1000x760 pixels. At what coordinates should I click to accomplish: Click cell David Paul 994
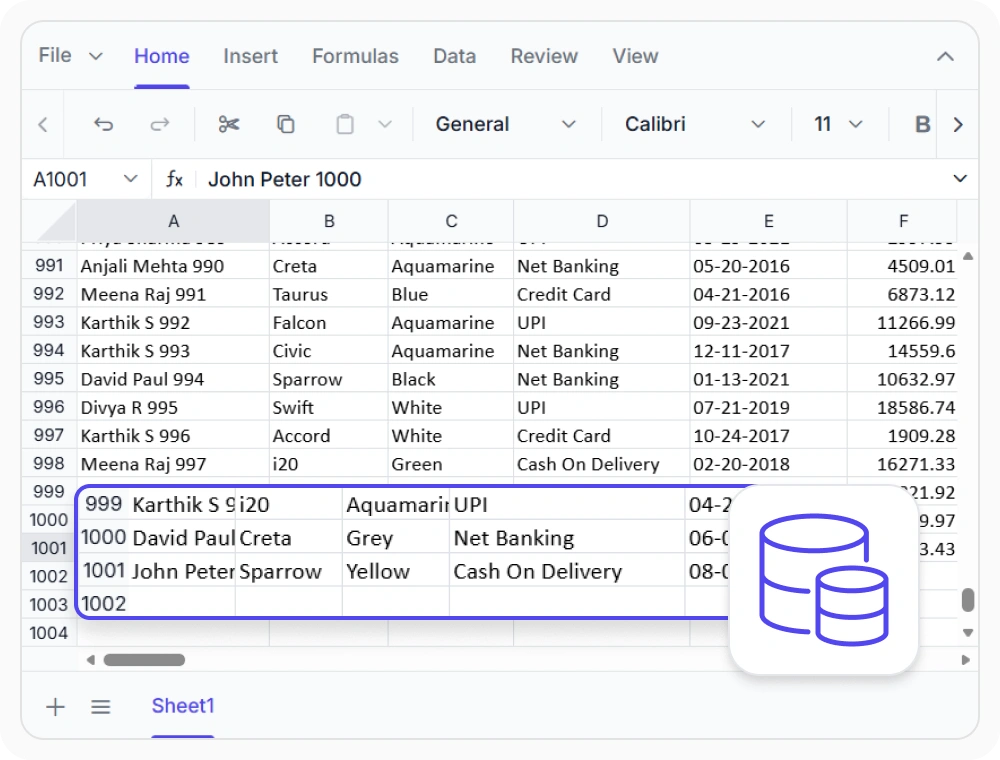click(x=173, y=379)
